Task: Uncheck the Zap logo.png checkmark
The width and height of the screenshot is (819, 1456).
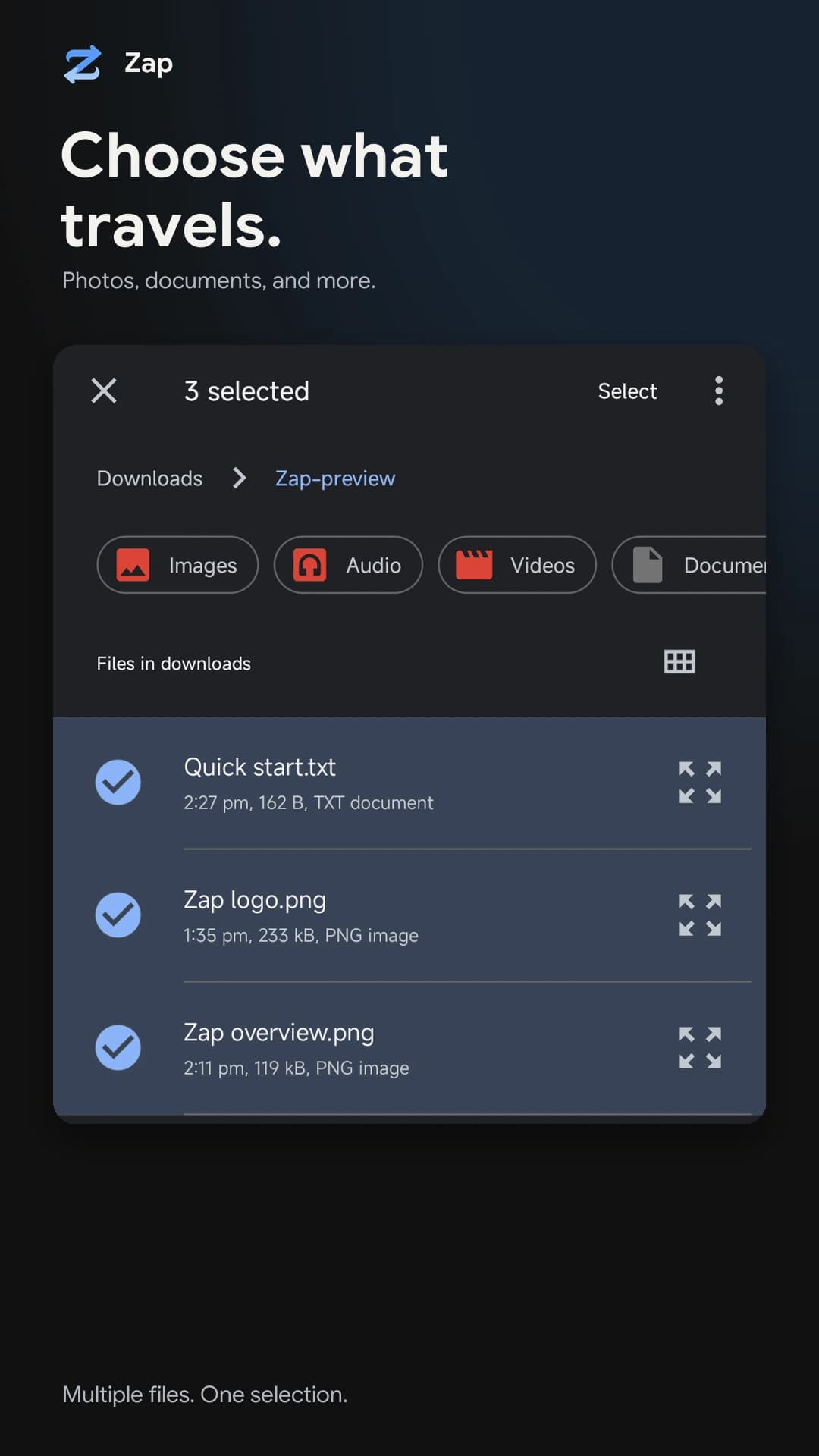Action: (x=118, y=915)
